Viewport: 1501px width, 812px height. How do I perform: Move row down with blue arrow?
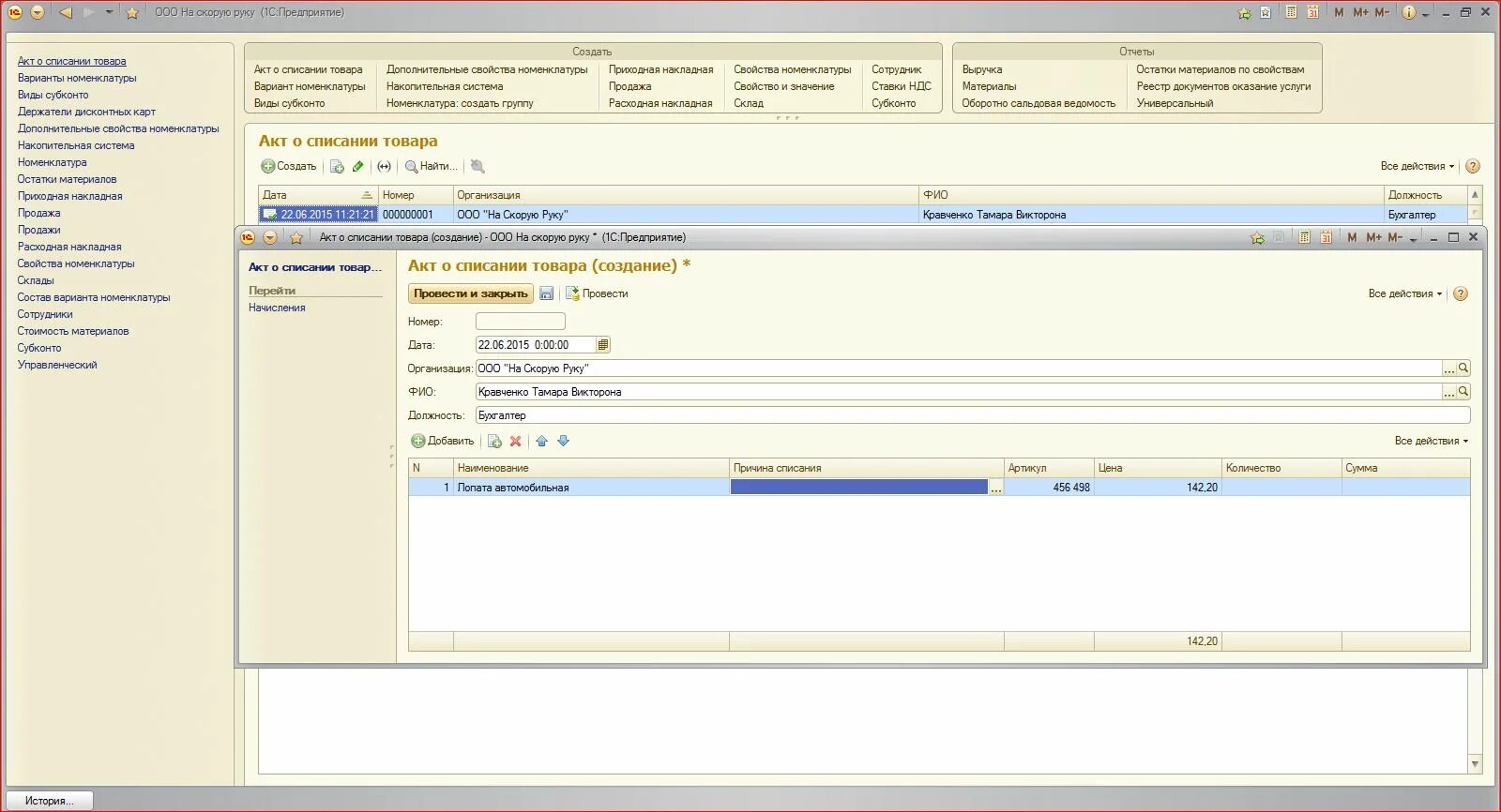click(563, 441)
